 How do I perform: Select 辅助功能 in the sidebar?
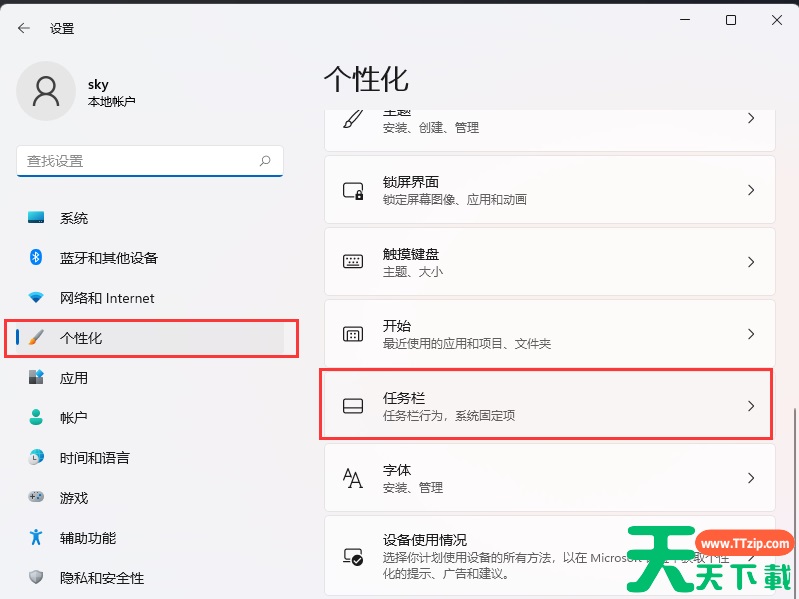point(150,537)
